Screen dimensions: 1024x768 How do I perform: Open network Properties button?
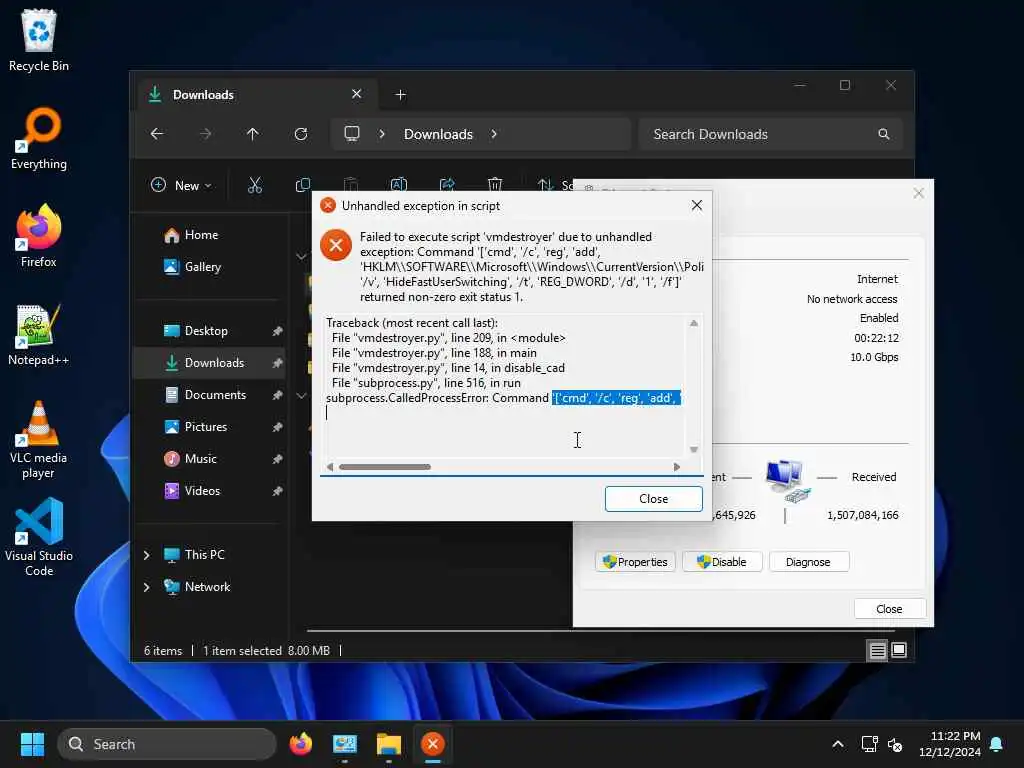(635, 562)
